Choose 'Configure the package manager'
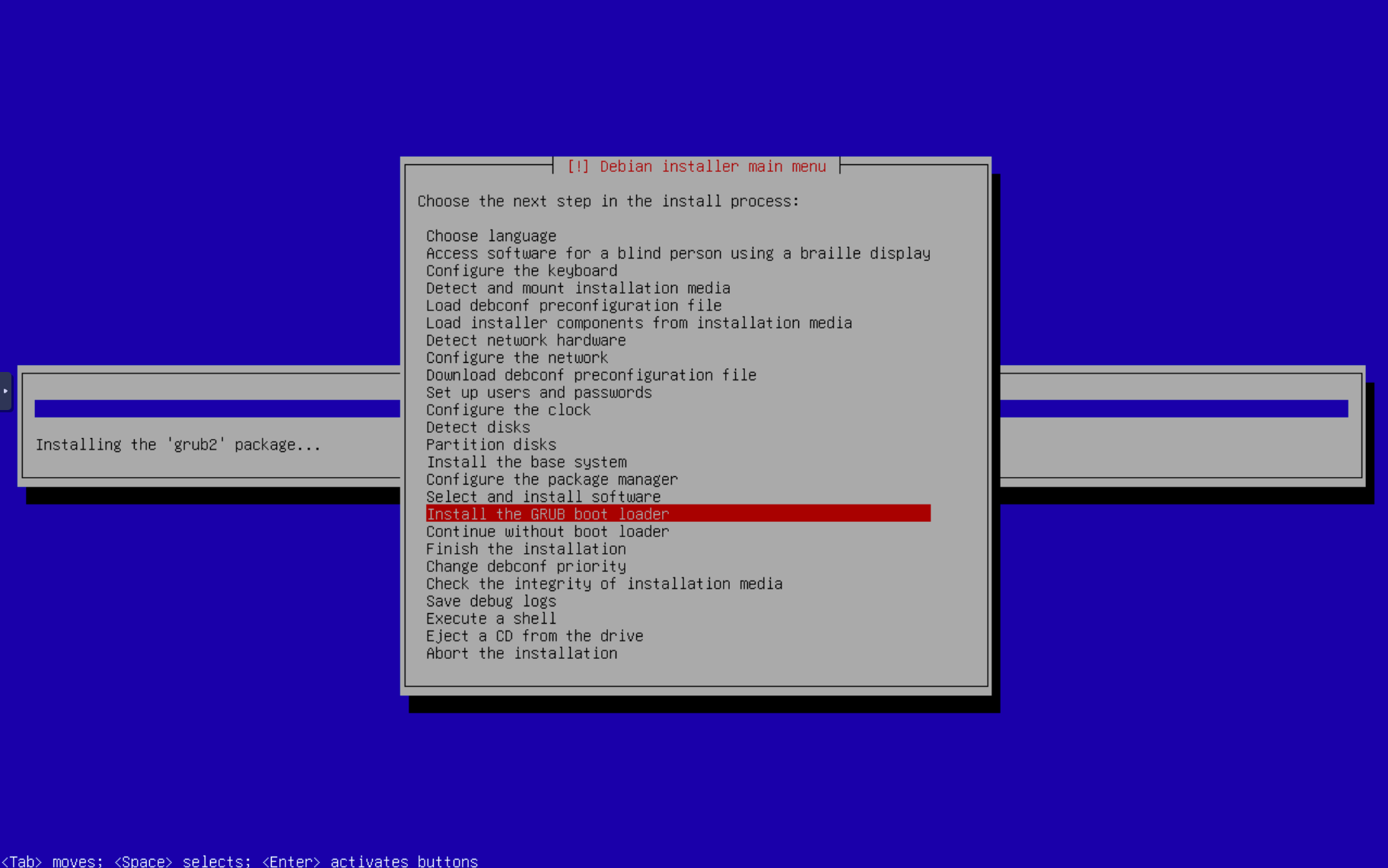Viewport: 1388px width, 868px height. (552, 480)
